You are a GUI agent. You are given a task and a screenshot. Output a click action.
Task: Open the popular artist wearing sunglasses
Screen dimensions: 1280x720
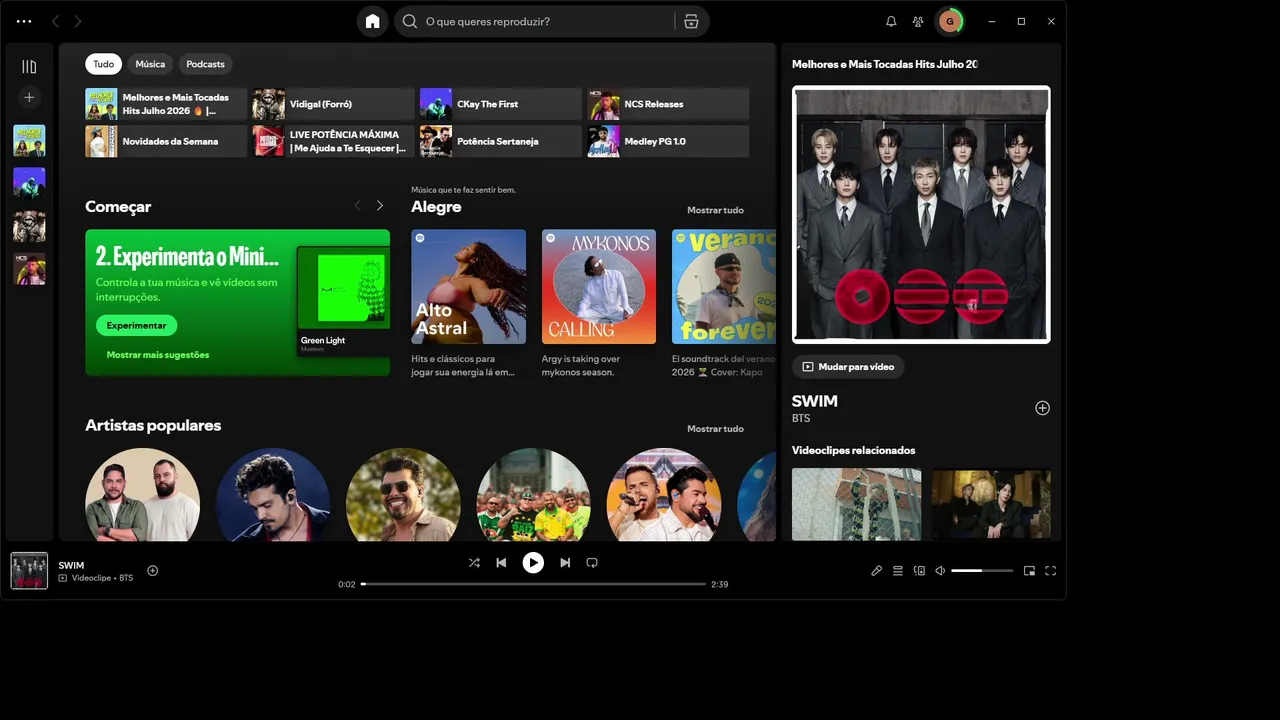click(403, 495)
